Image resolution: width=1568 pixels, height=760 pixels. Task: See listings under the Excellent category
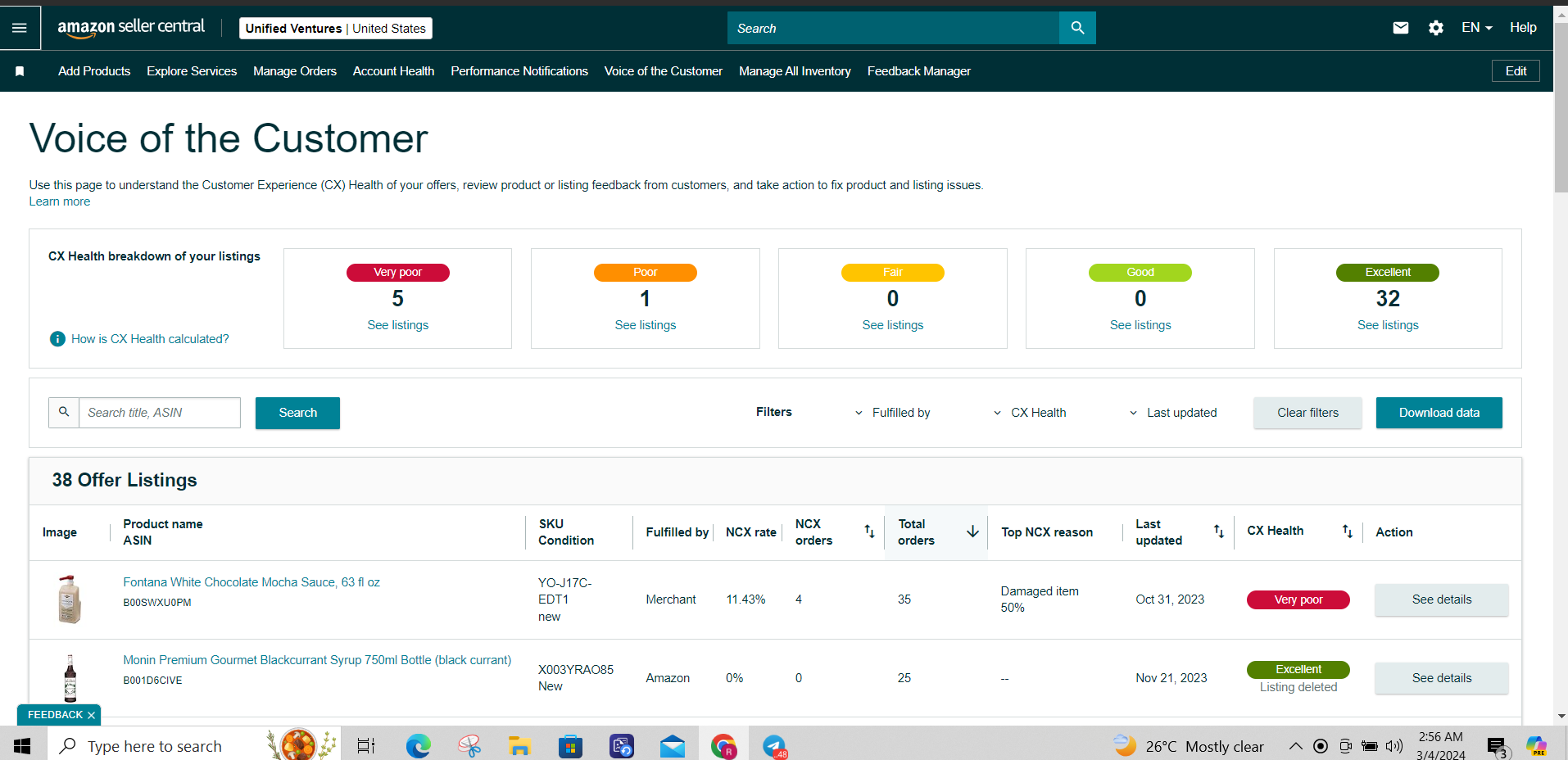click(1388, 325)
